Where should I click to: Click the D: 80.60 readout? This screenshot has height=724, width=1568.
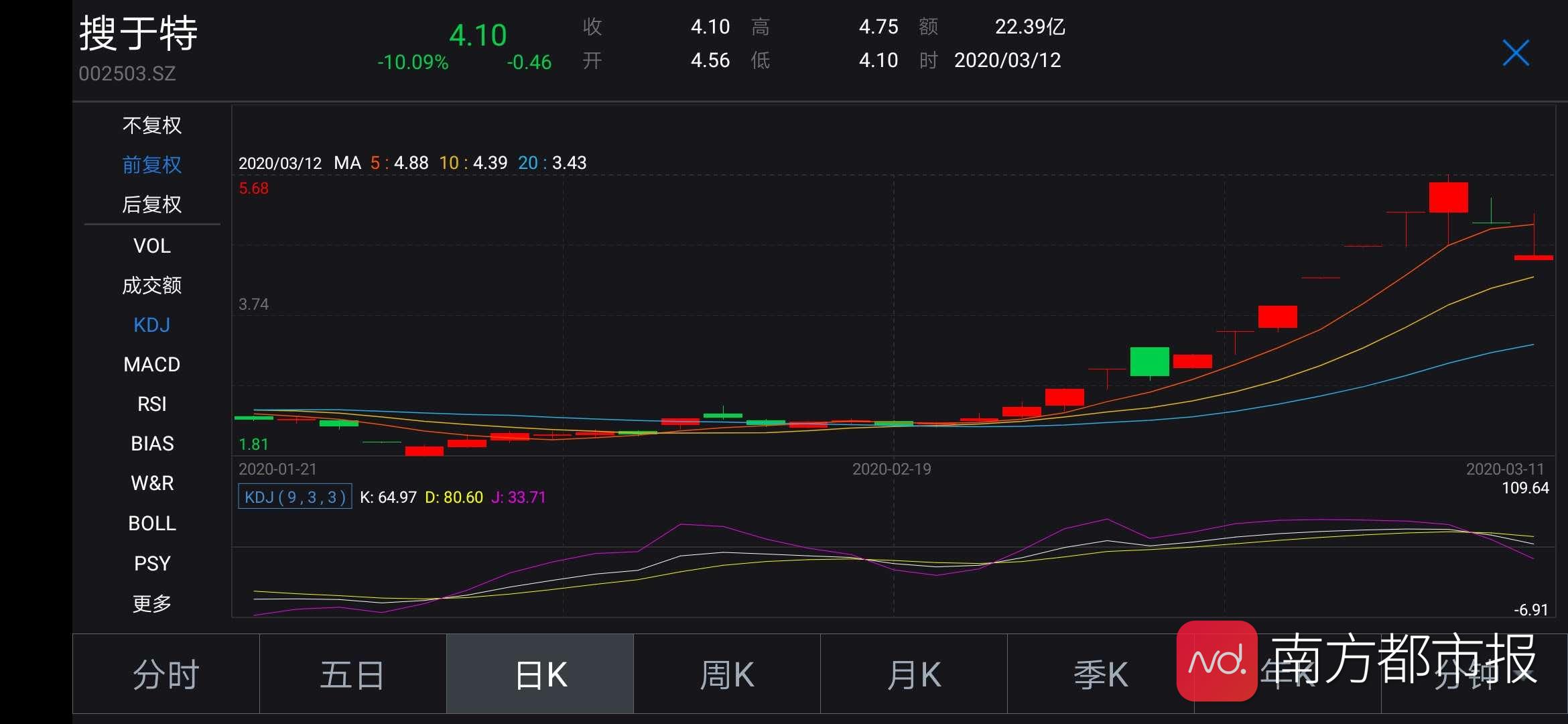tap(454, 497)
